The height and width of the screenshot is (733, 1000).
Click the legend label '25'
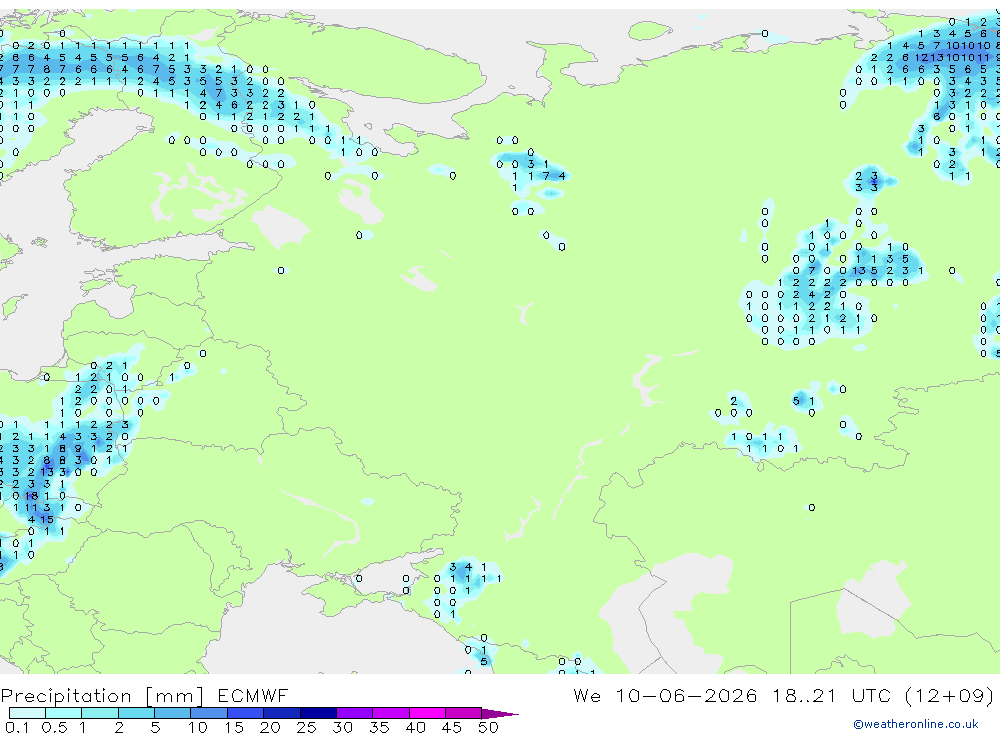coord(307,727)
